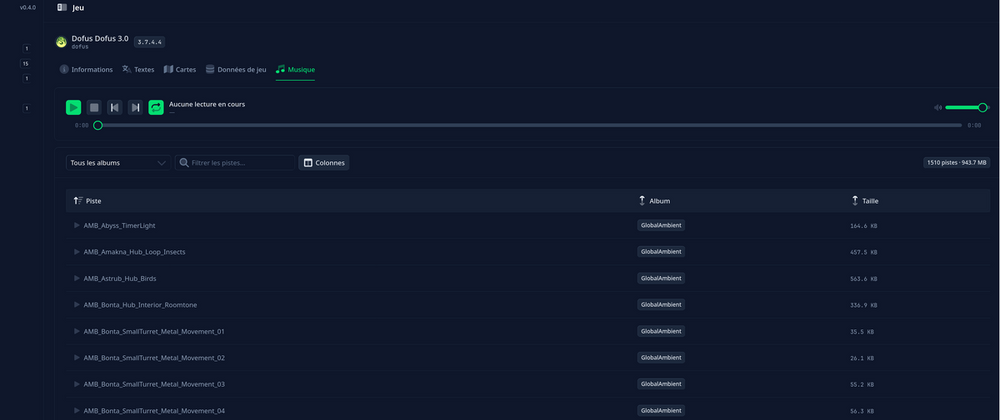Image resolution: width=1000 pixels, height=420 pixels.
Task: Select the AMB_Bonta_SmallTurret_Metal_Movement_02 track name
Action: (x=154, y=358)
